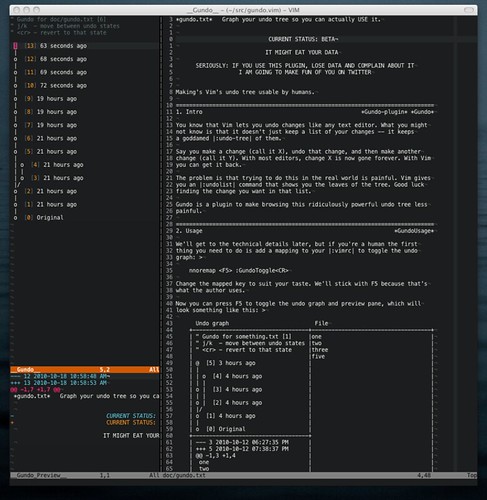487x500 pixels.
Task: Click the *Gundo-plugin* tag
Action: pyautogui.click(x=384, y=112)
